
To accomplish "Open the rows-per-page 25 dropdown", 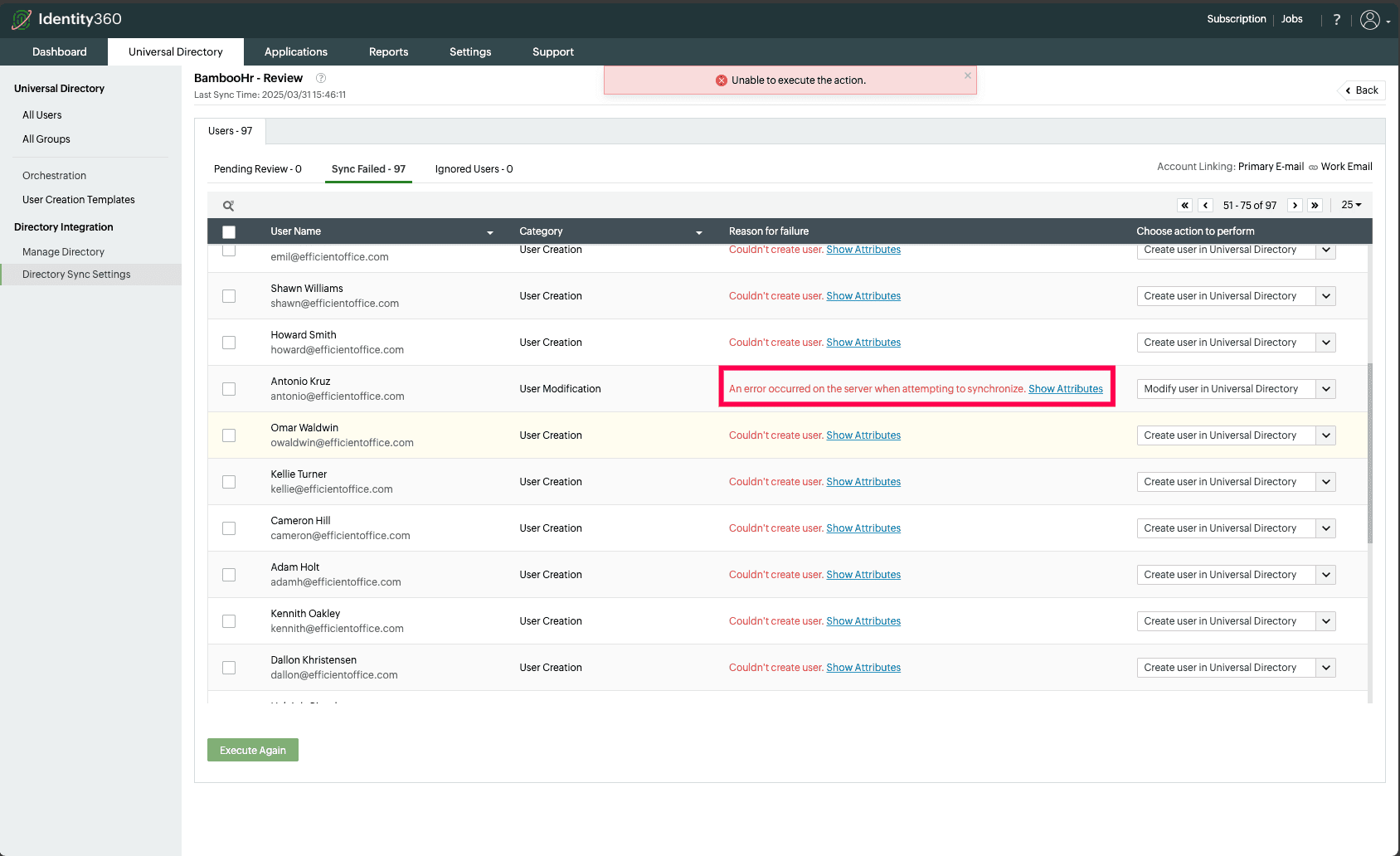I will (1351, 205).
